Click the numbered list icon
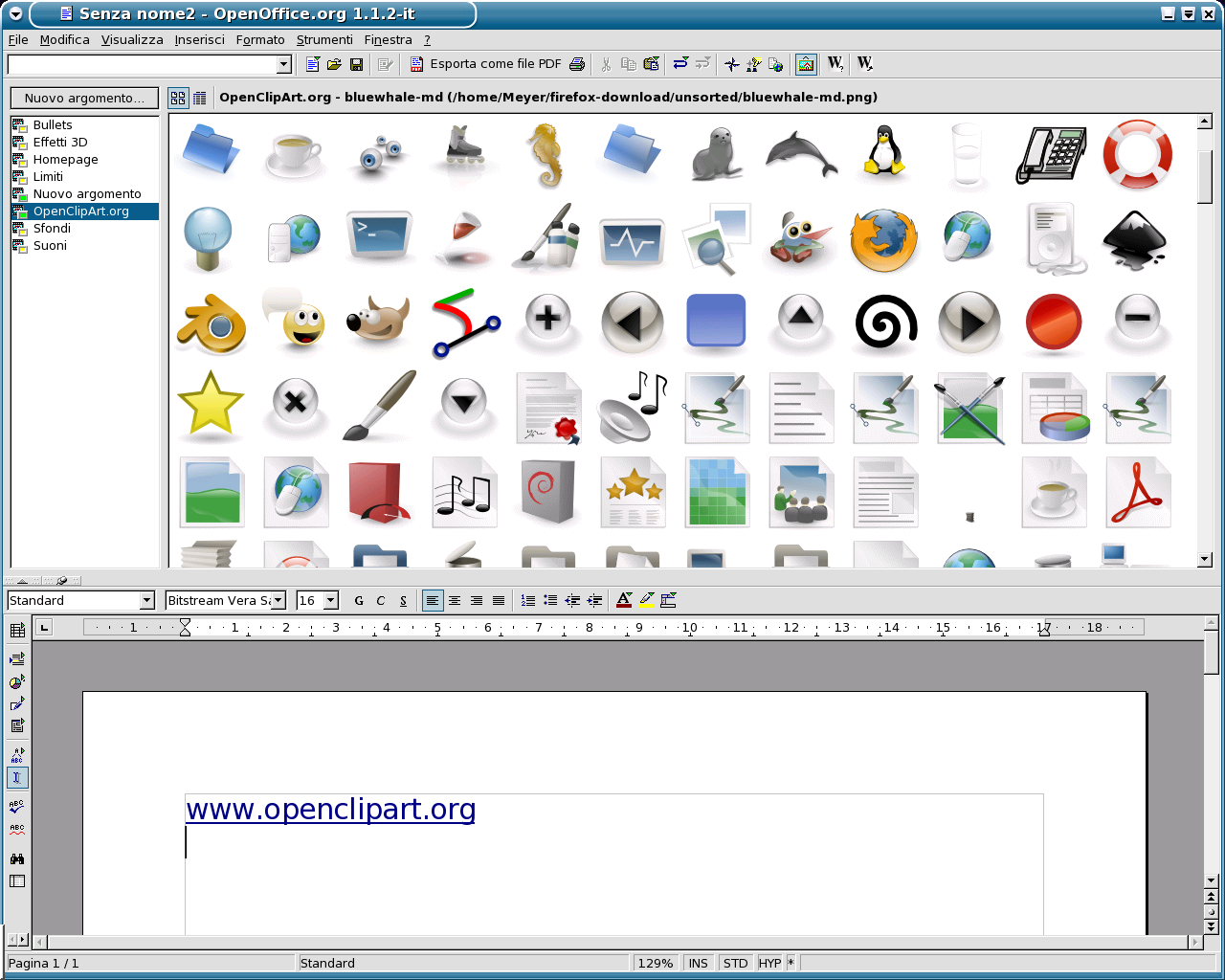1225x980 pixels. [528, 600]
